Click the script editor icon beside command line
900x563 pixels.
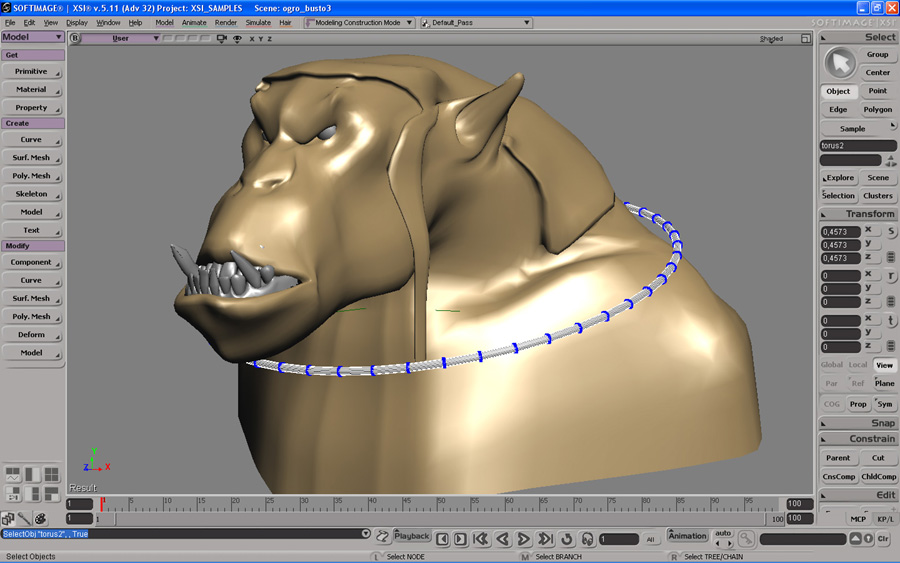pyautogui.click(x=382, y=537)
